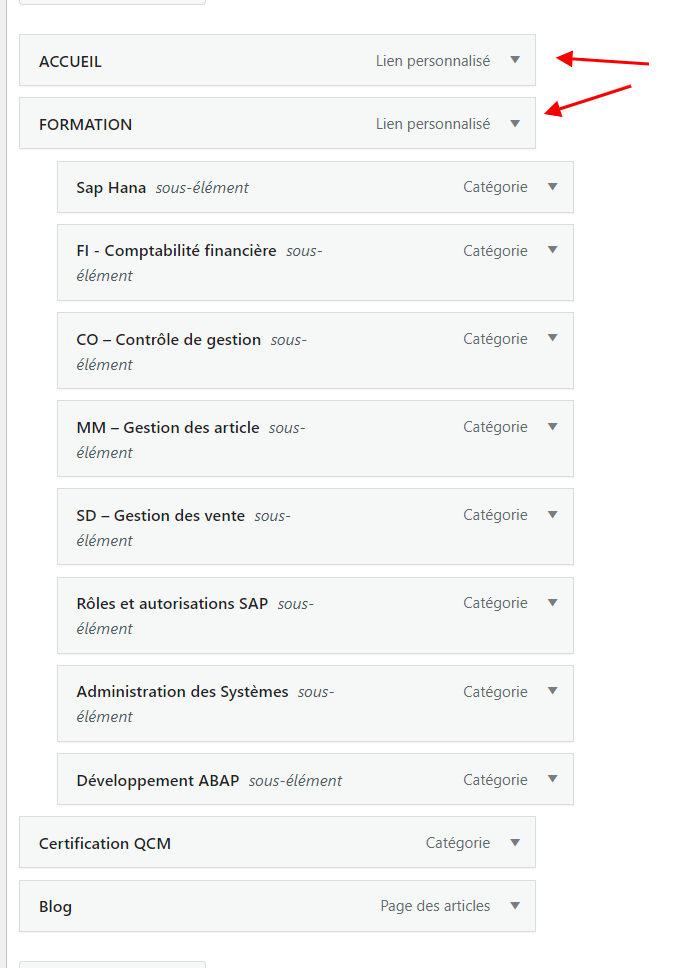The width and height of the screenshot is (677, 968).
Task: Select the ACCUEIL menu item bar
Action: [200, 61]
